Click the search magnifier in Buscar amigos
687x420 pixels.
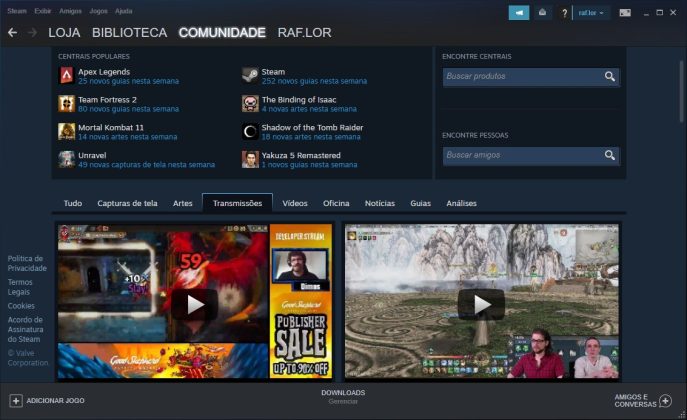tap(609, 155)
